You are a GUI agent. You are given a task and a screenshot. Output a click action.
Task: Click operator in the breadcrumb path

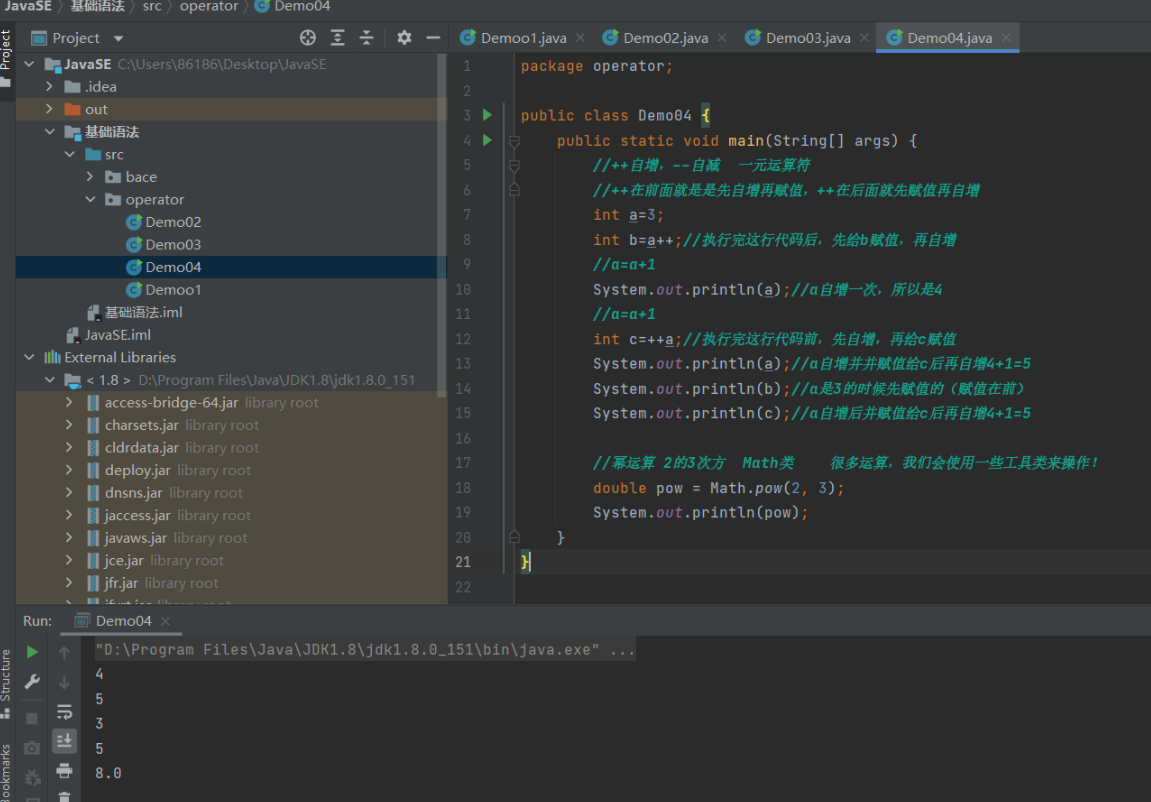(208, 6)
